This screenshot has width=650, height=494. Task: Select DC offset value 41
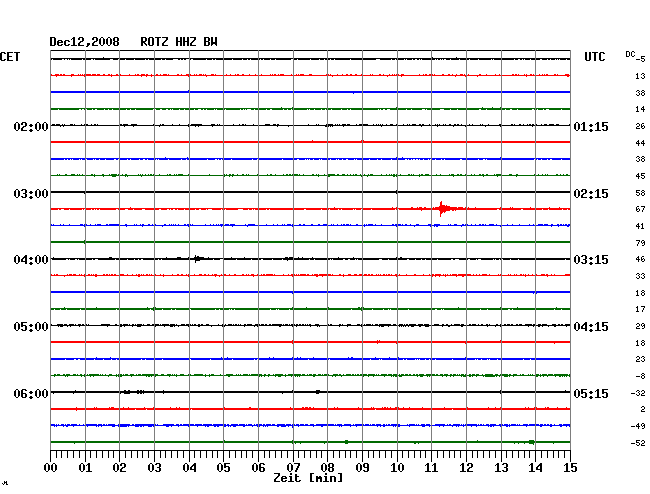tap(640, 226)
